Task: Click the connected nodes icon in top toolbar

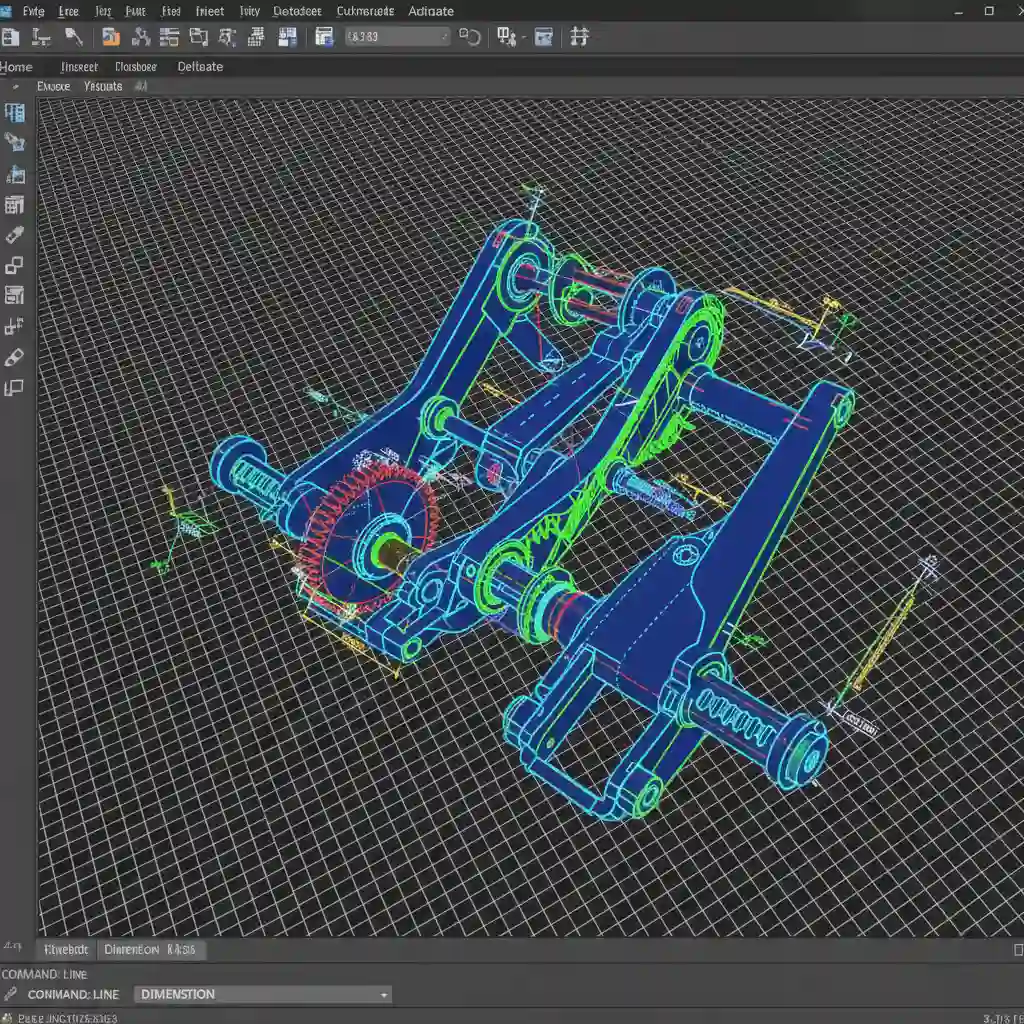Action: pyautogui.click(x=140, y=37)
